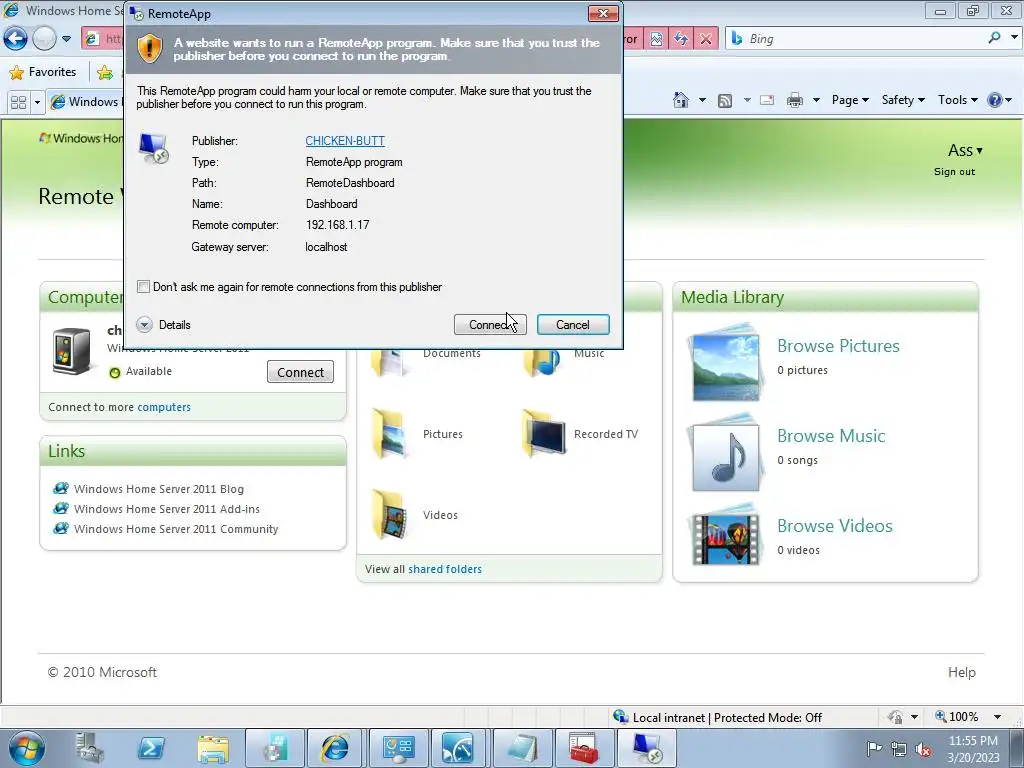Click Sign out
Image resolution: width=1024 pixels, height=768 pixels.
(954, 172)
